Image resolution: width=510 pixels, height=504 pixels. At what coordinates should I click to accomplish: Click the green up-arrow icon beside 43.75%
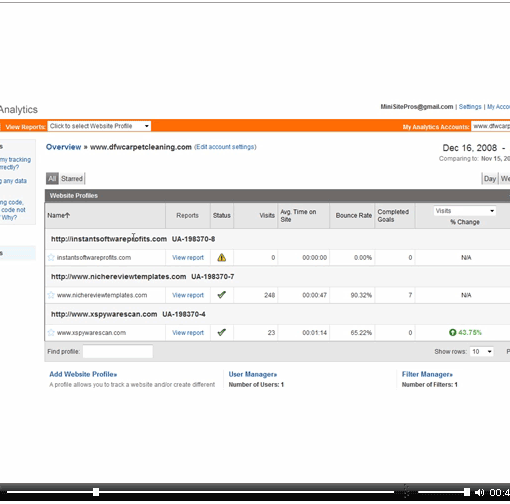tap(452, 332)
